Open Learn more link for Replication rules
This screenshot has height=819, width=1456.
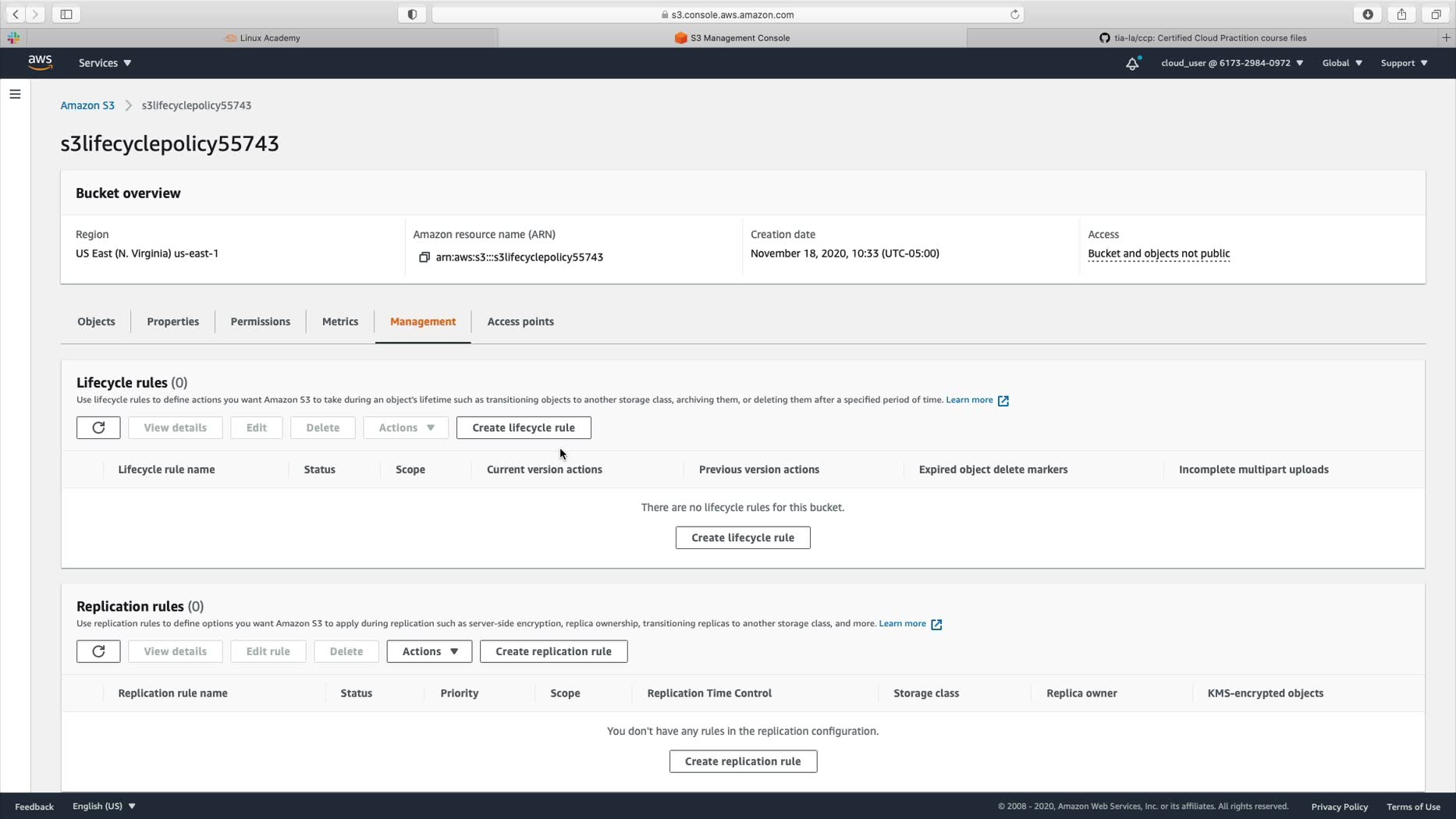click(x=910, y=624)
